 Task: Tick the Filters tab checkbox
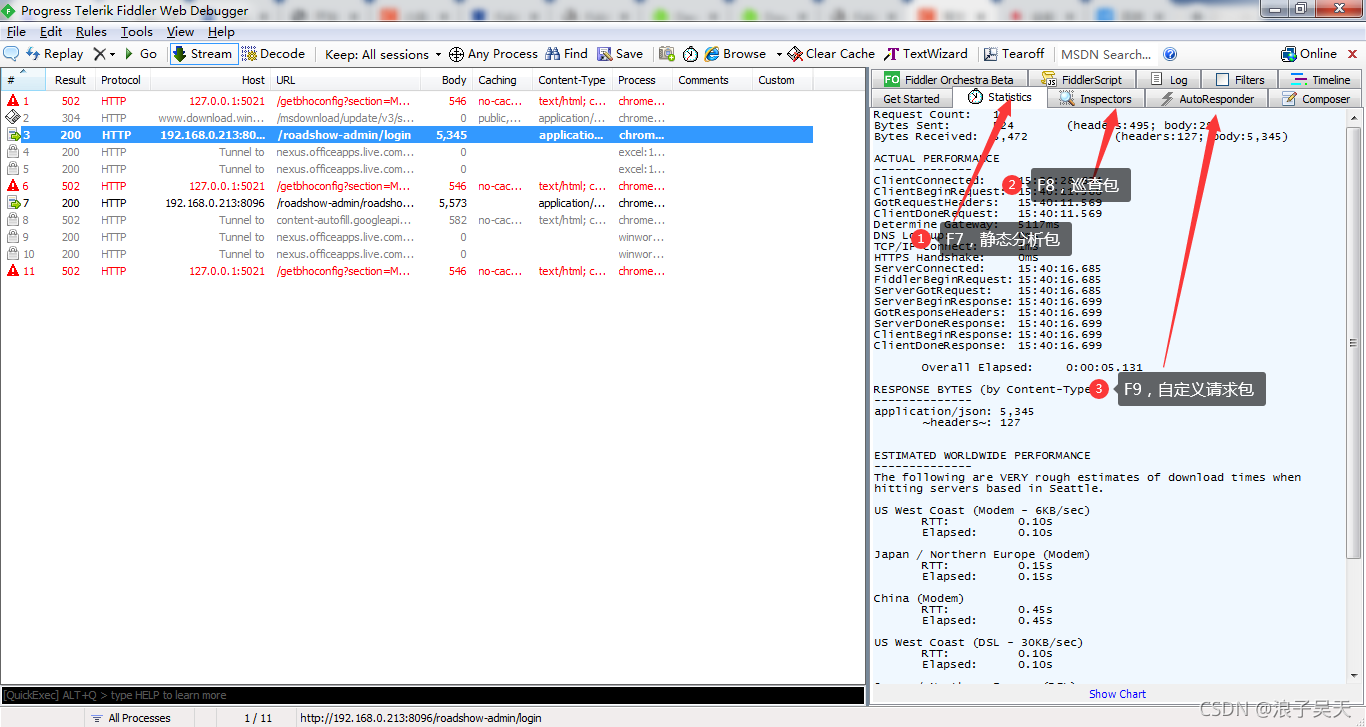[x=1222, y=80]
